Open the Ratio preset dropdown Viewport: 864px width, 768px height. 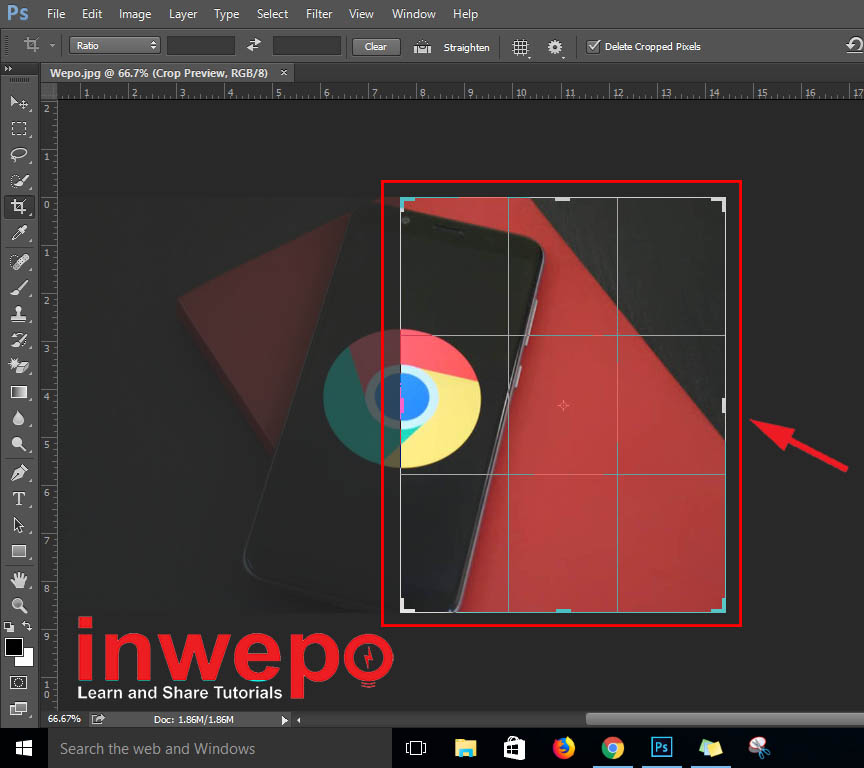click(114, 46)
